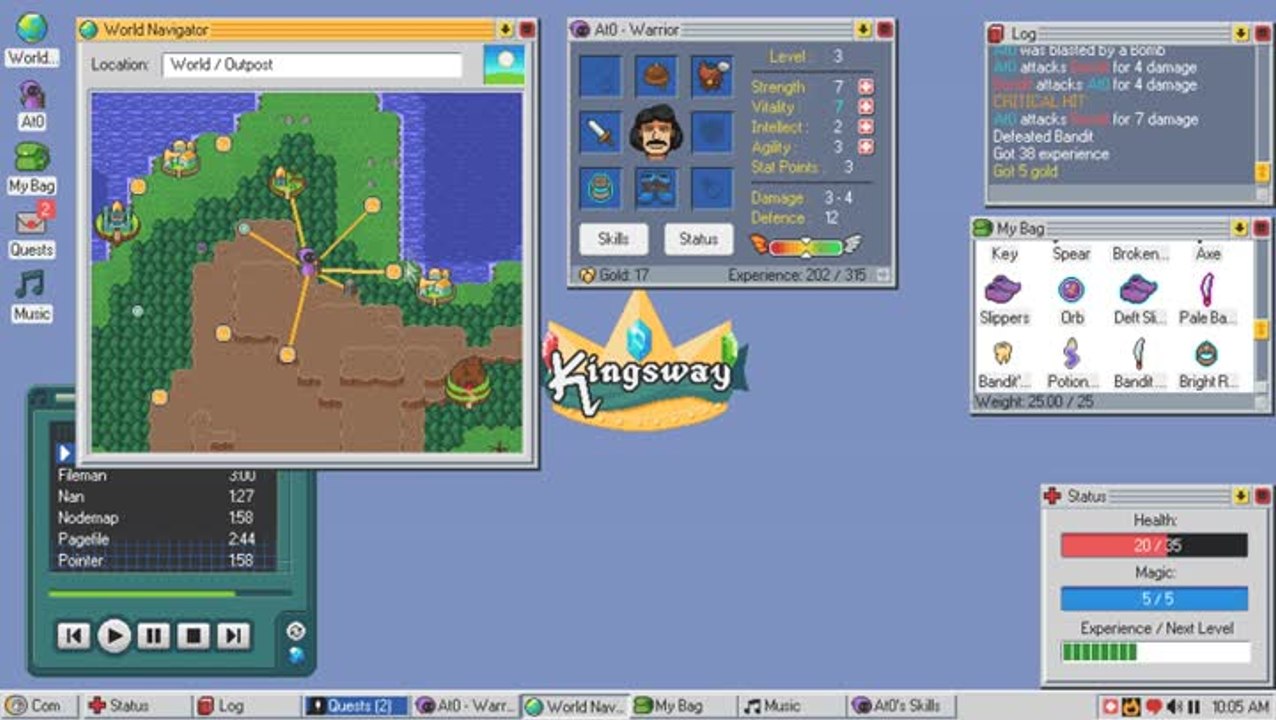Travel to the red hut on map

pyautogui.click(x=467, y=381)
